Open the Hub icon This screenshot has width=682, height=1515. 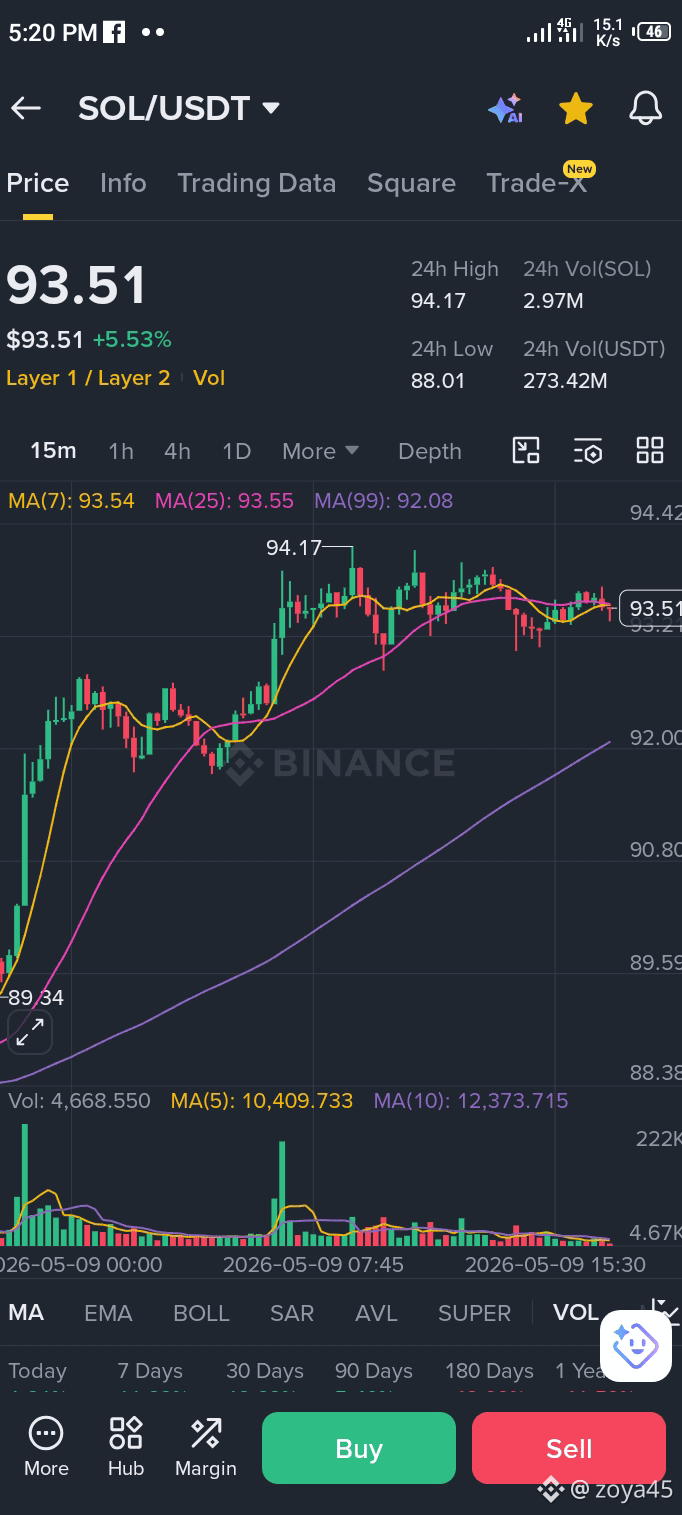pos(126,1447)
